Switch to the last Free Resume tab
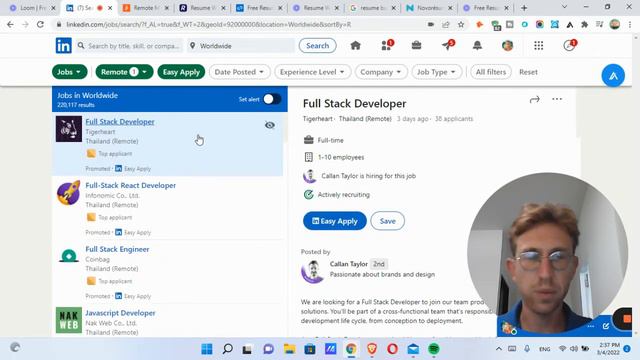The image size is (640, 360). coord(485,8)
